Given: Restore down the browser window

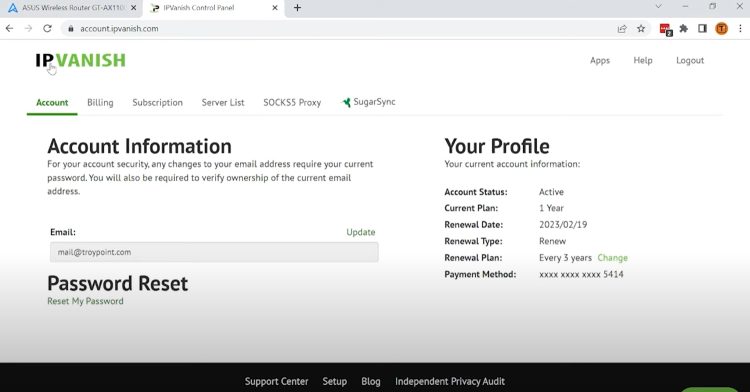Looking at the screenshot, I should coord(713,6).
